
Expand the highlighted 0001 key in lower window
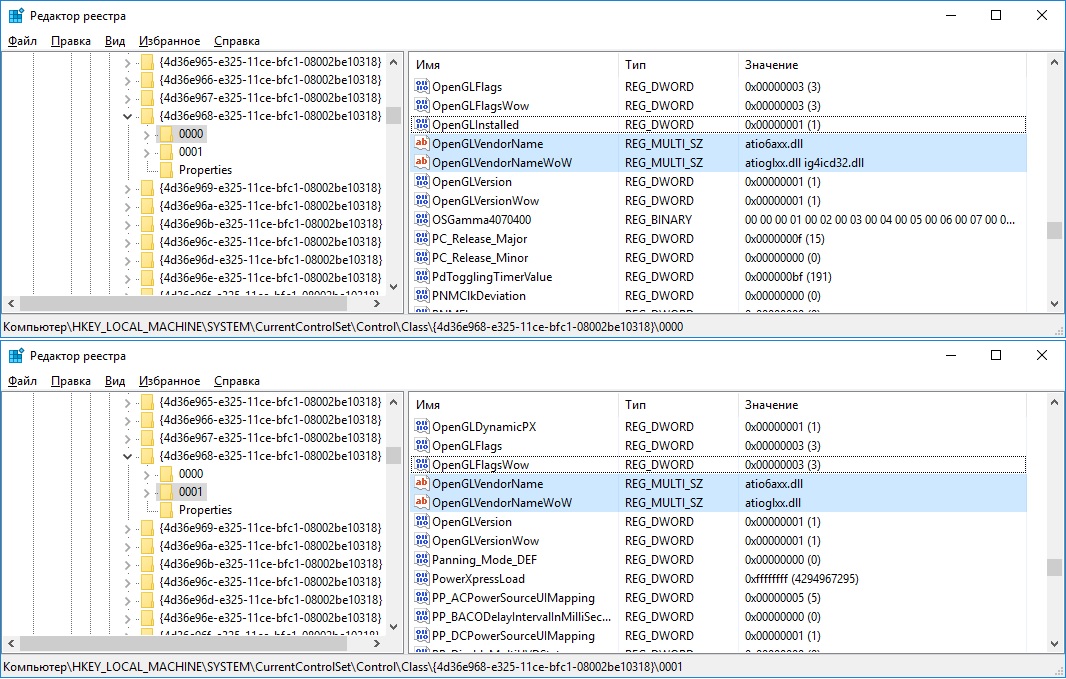pyautogui.click(x=146, y=492)
